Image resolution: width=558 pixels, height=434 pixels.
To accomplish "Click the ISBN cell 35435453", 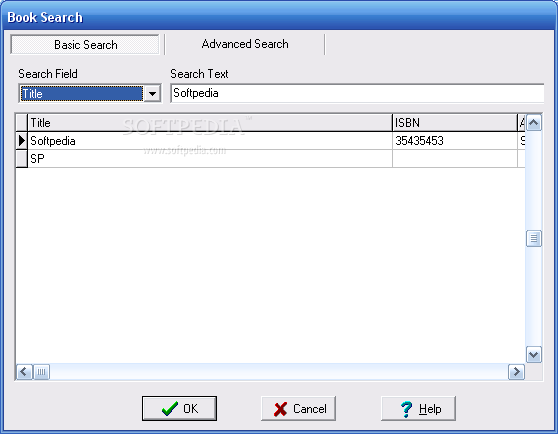I will click(x=455, y=141).
